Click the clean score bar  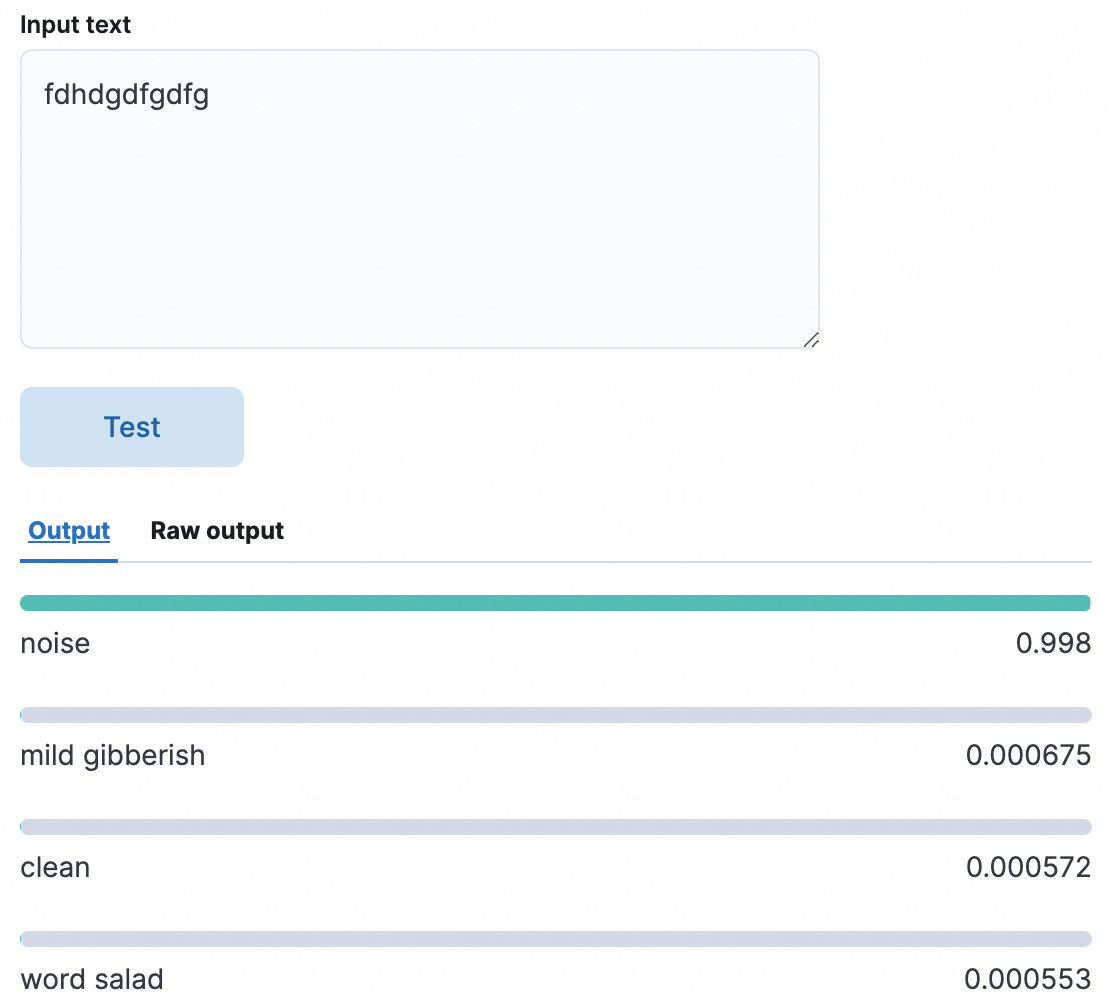(555, 827)
